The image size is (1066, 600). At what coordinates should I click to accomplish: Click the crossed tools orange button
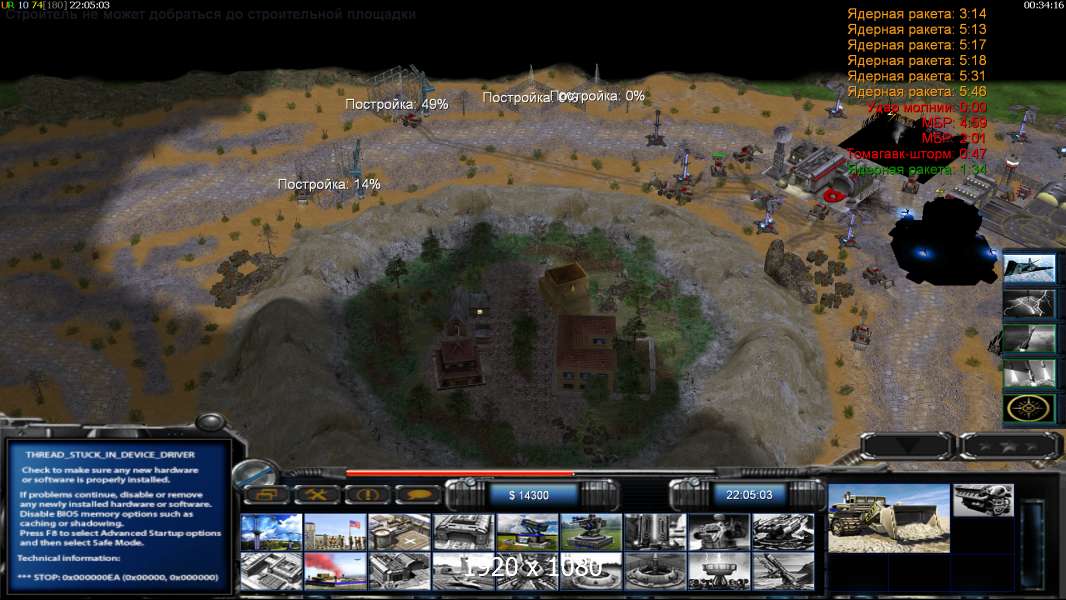[316, 495]
